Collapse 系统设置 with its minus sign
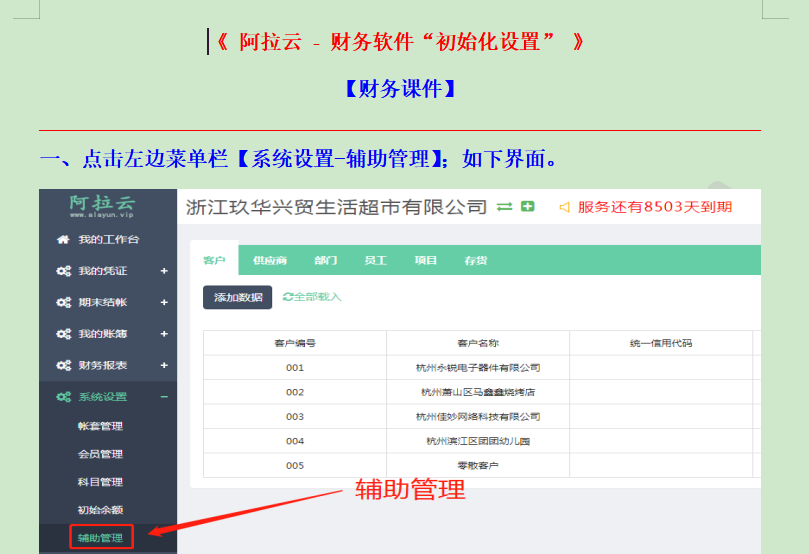This screenshot has width=809, height=554. pos(164,397)
